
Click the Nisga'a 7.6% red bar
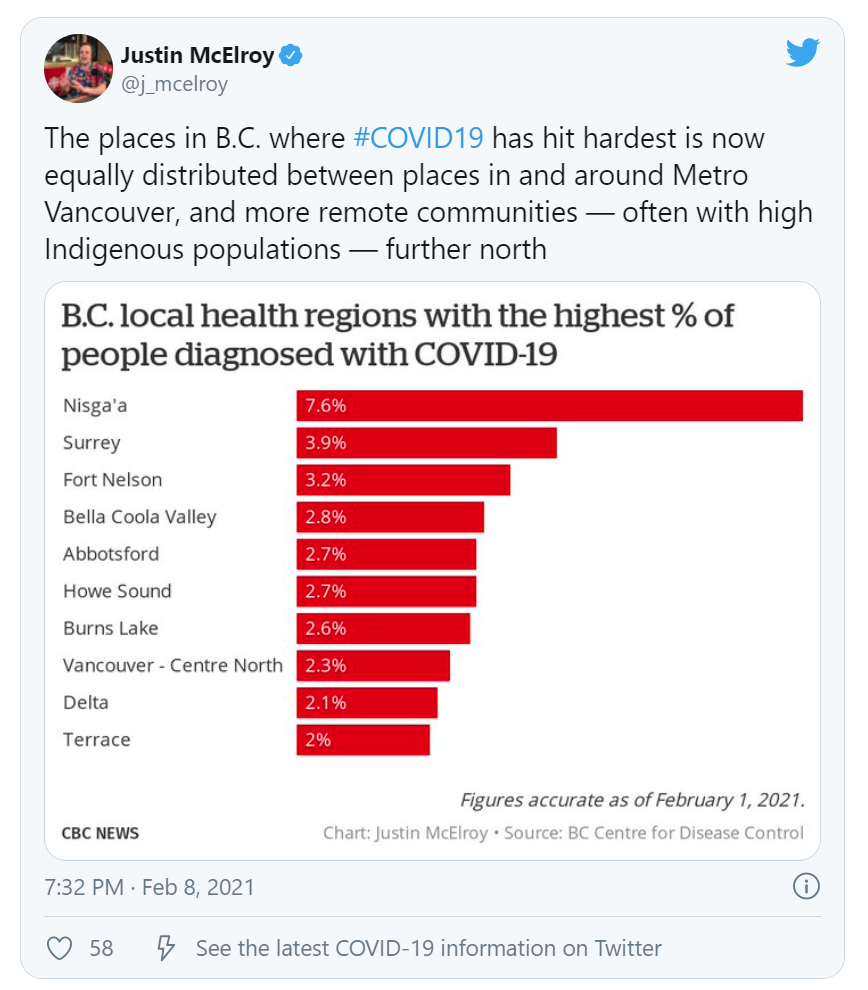point(550,405)
